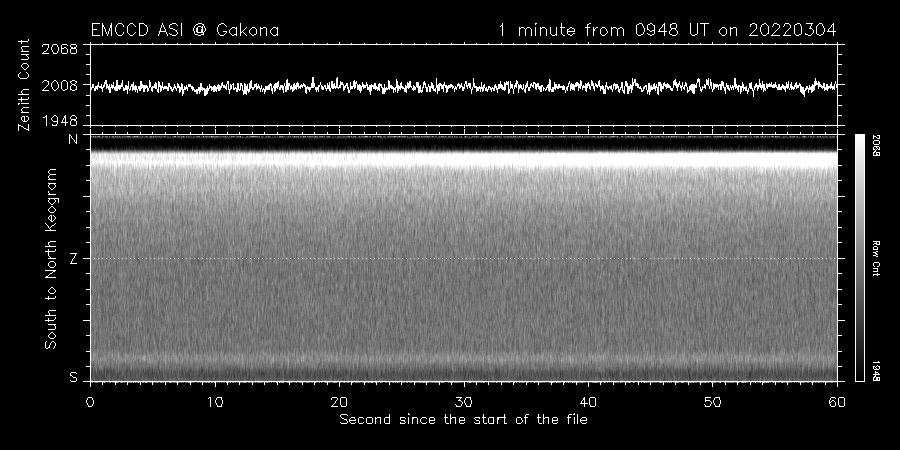
Task: Click the S label on the keogram axis
Action: coord(73,378)
